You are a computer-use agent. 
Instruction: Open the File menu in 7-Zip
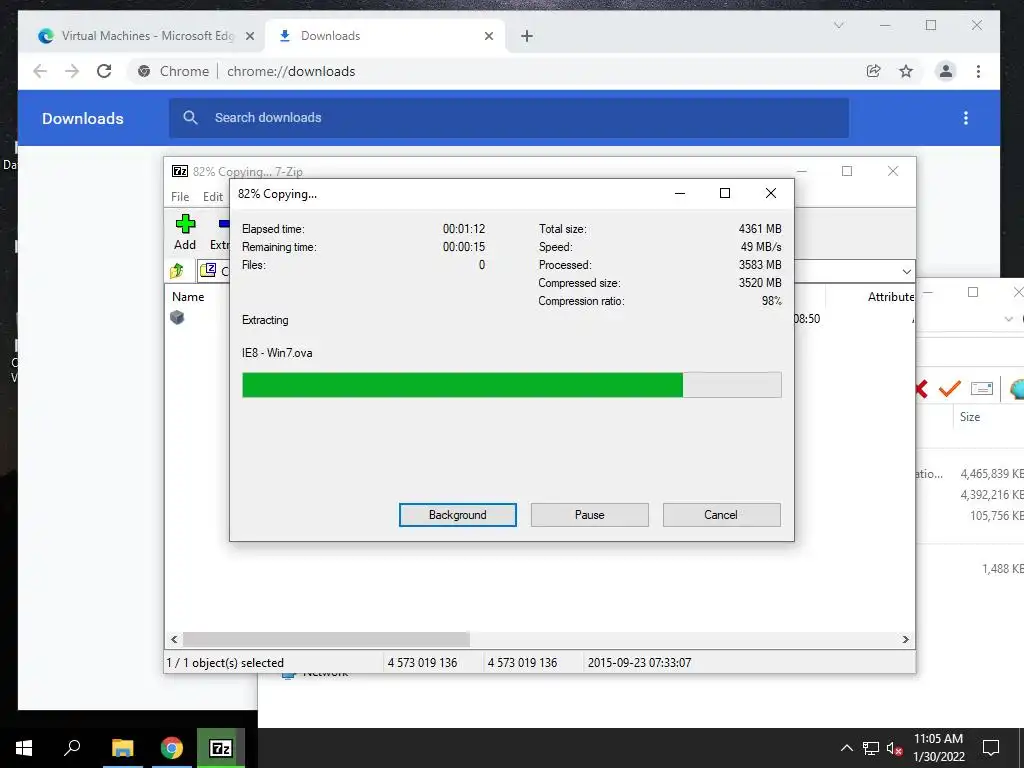point(180,197)
